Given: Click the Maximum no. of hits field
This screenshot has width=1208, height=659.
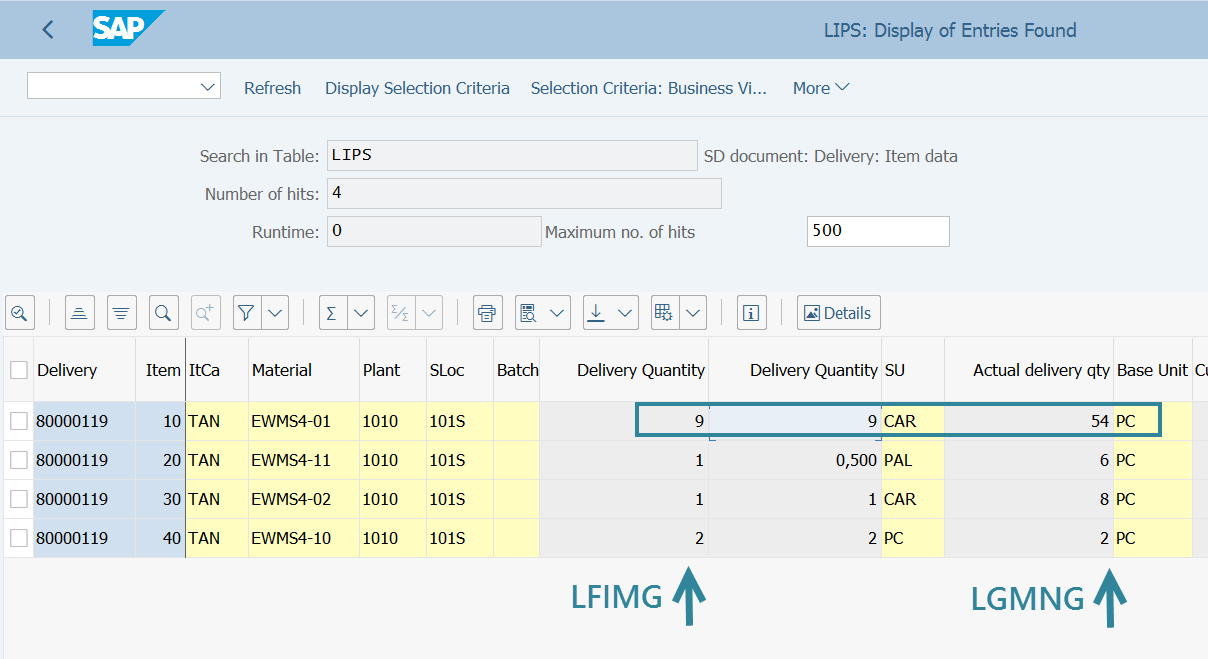Looking at the screenshot, I should (x=877, y=231).
